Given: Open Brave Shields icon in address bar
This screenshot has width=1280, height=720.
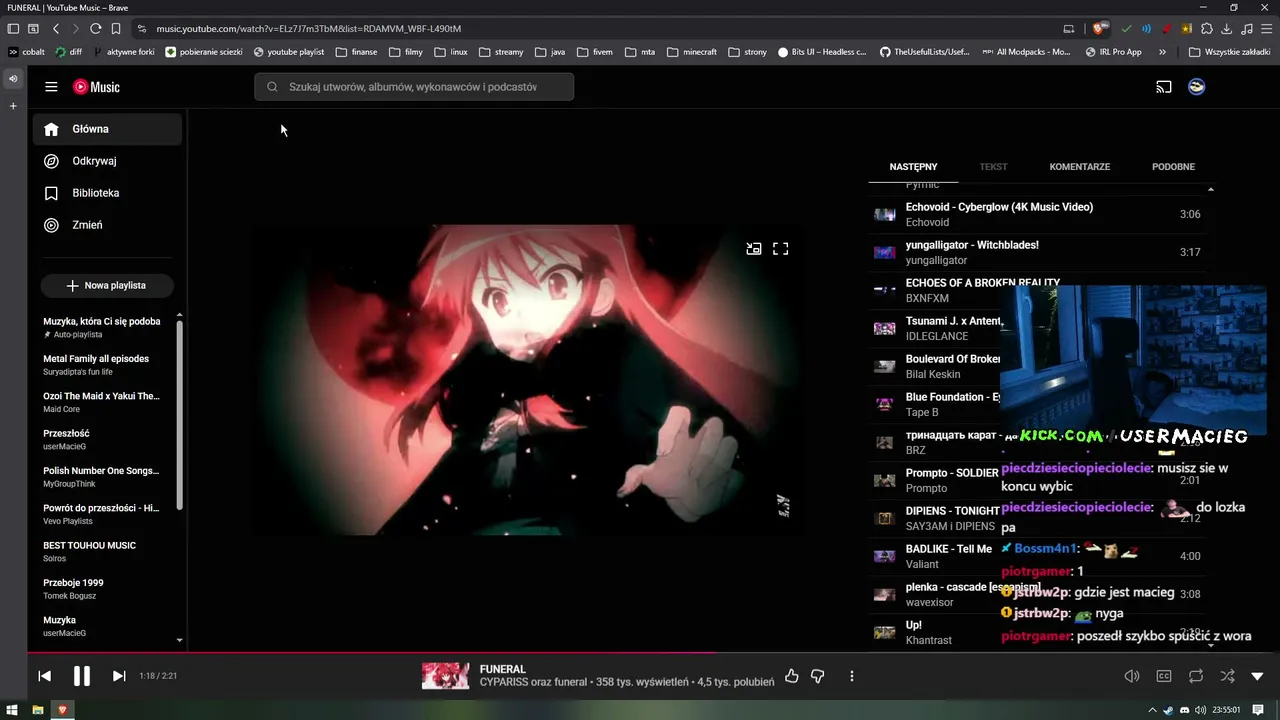Looking at the screenshot, I should [x=1100, y=29].
